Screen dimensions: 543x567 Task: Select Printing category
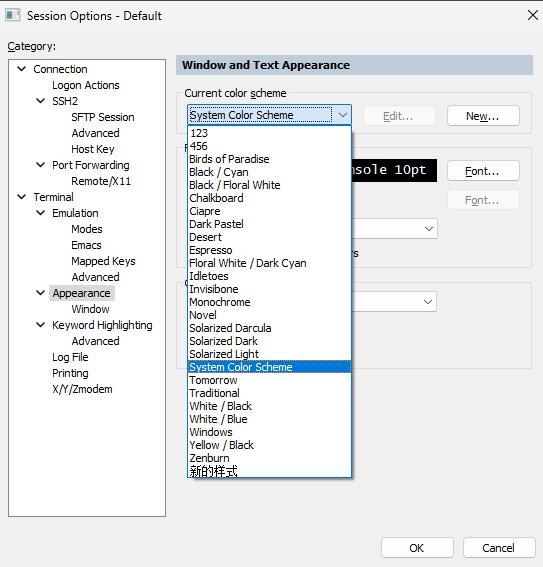coord(70,373)
